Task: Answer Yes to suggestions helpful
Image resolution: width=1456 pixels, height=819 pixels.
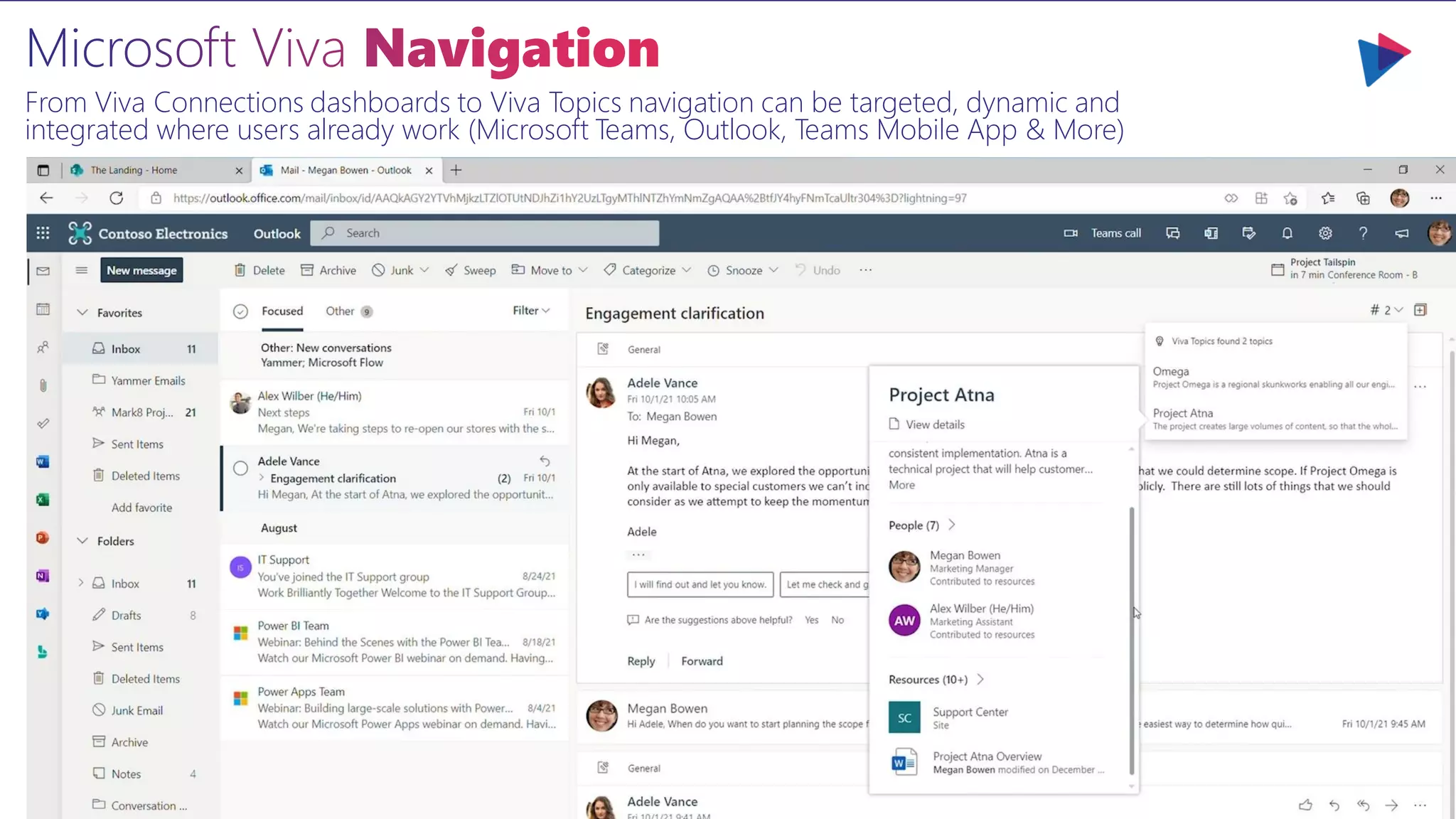Action: [x=811, y=620]
